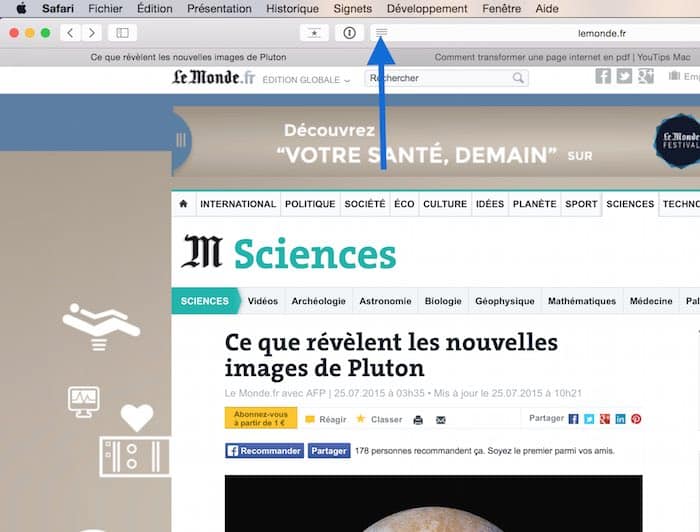Open Le Monde Facebook page icon
The image size is (700, 532).
[x=603, y=76]
